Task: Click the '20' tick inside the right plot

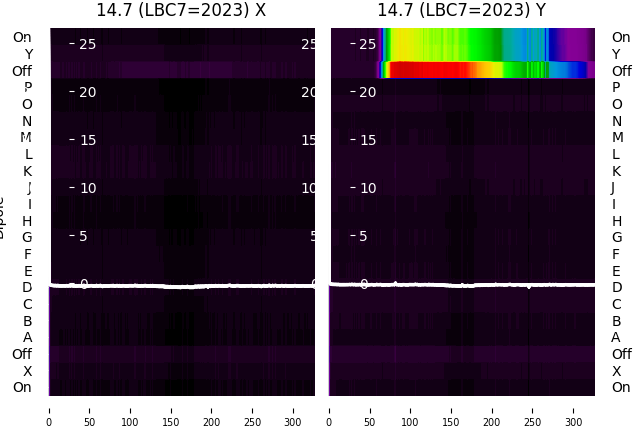Action: (367, 92)
